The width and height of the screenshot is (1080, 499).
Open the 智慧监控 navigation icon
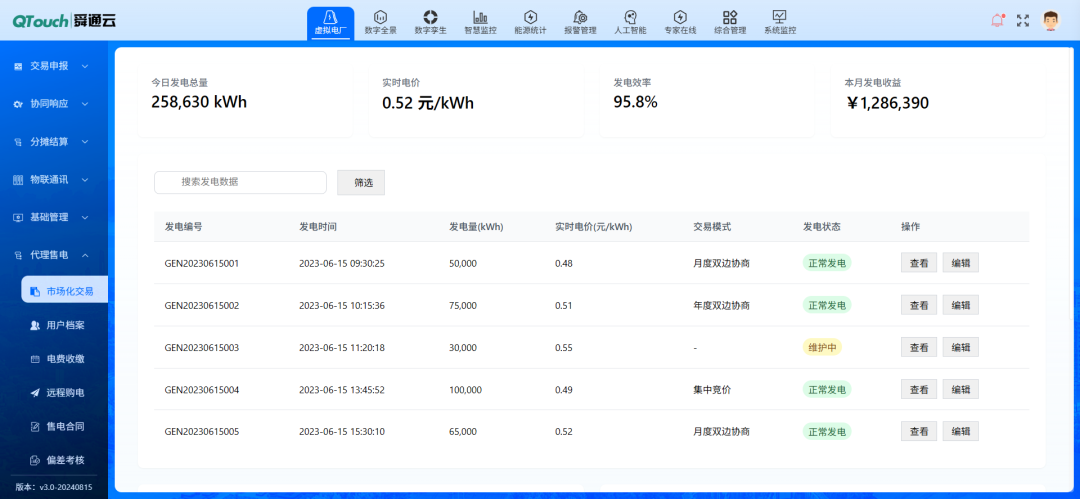coord(480,17)
